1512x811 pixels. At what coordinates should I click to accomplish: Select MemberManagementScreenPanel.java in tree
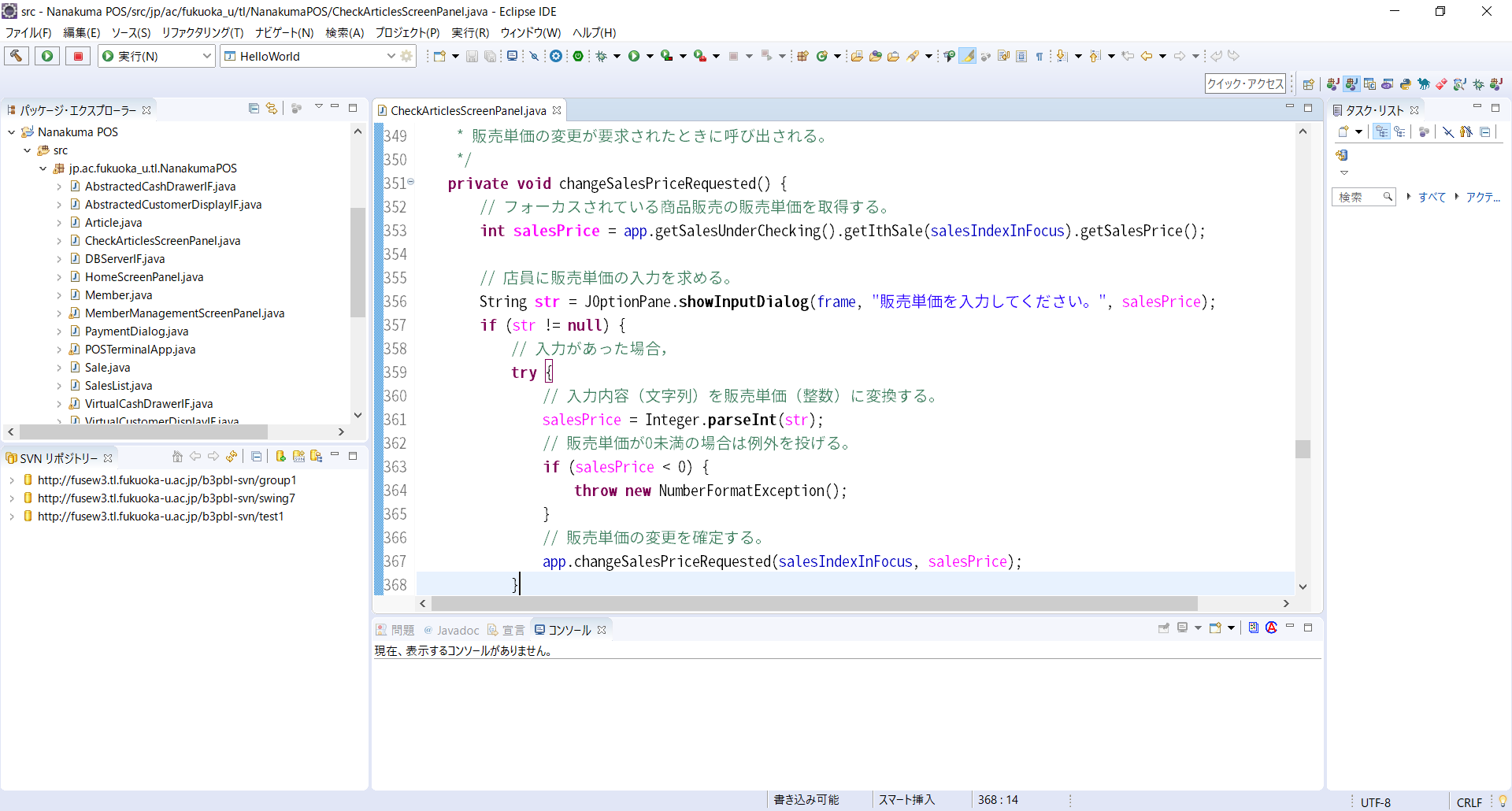(184, 313)
